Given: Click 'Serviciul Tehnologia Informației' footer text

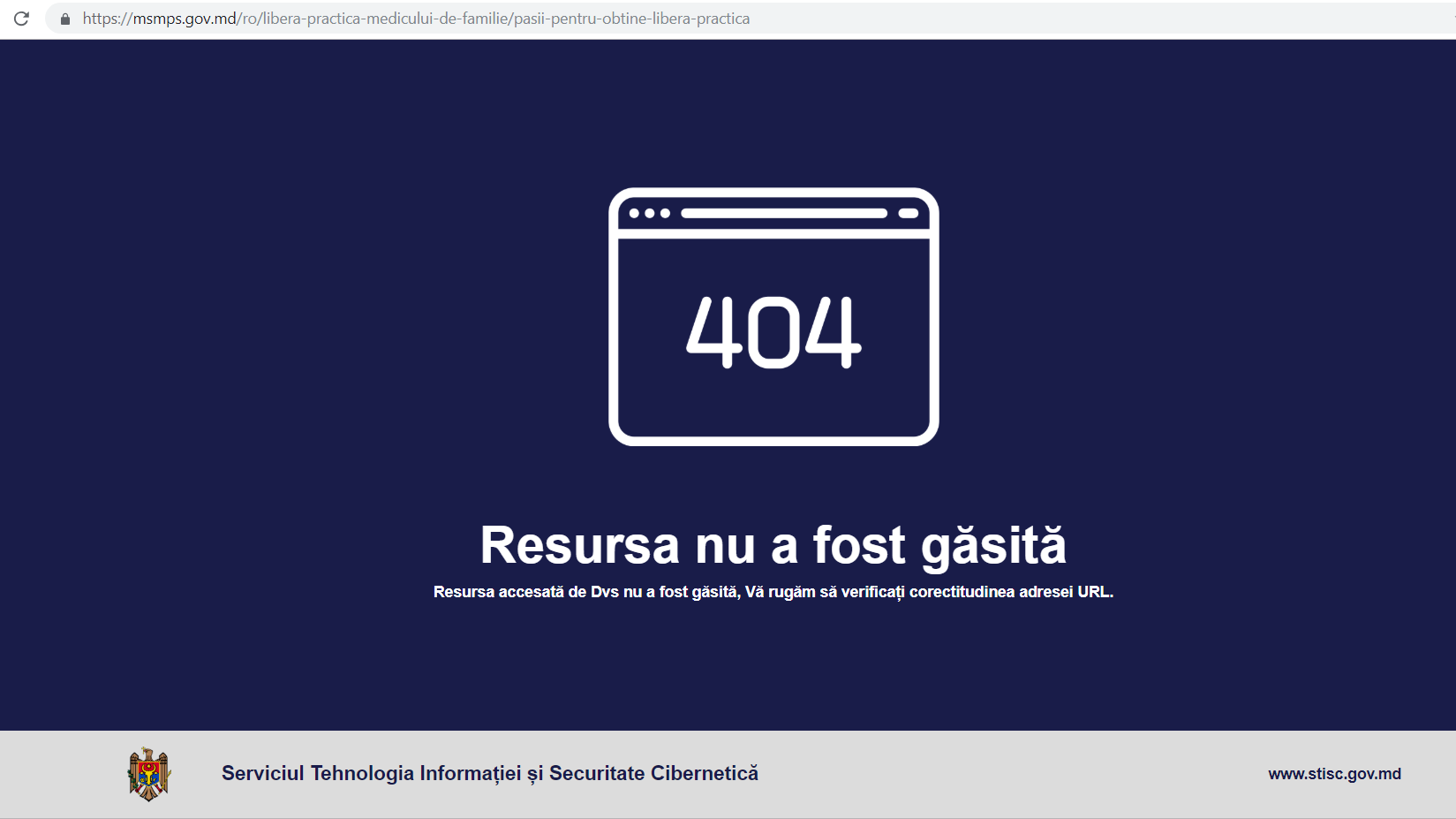Looking at the screenshot, I should [x=371, y=774].
